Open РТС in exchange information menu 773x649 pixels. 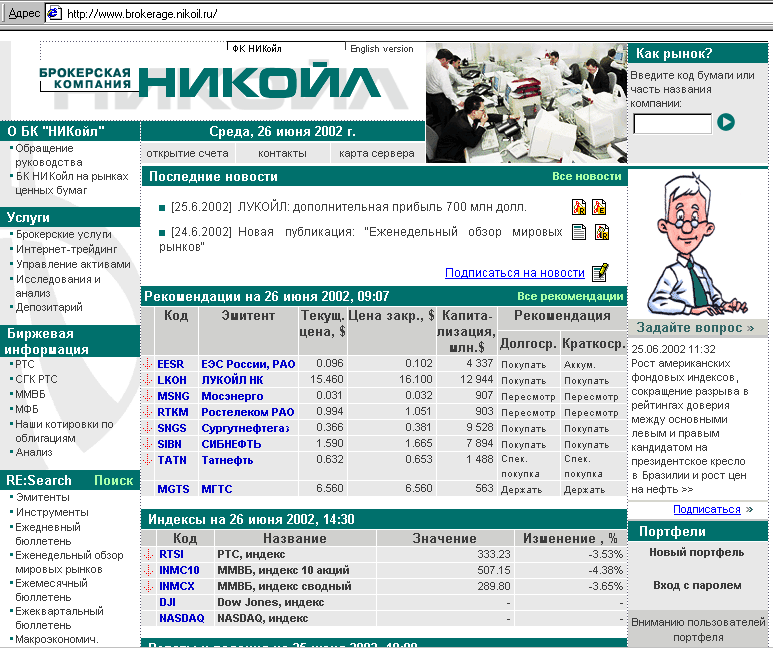click(25, 364)
